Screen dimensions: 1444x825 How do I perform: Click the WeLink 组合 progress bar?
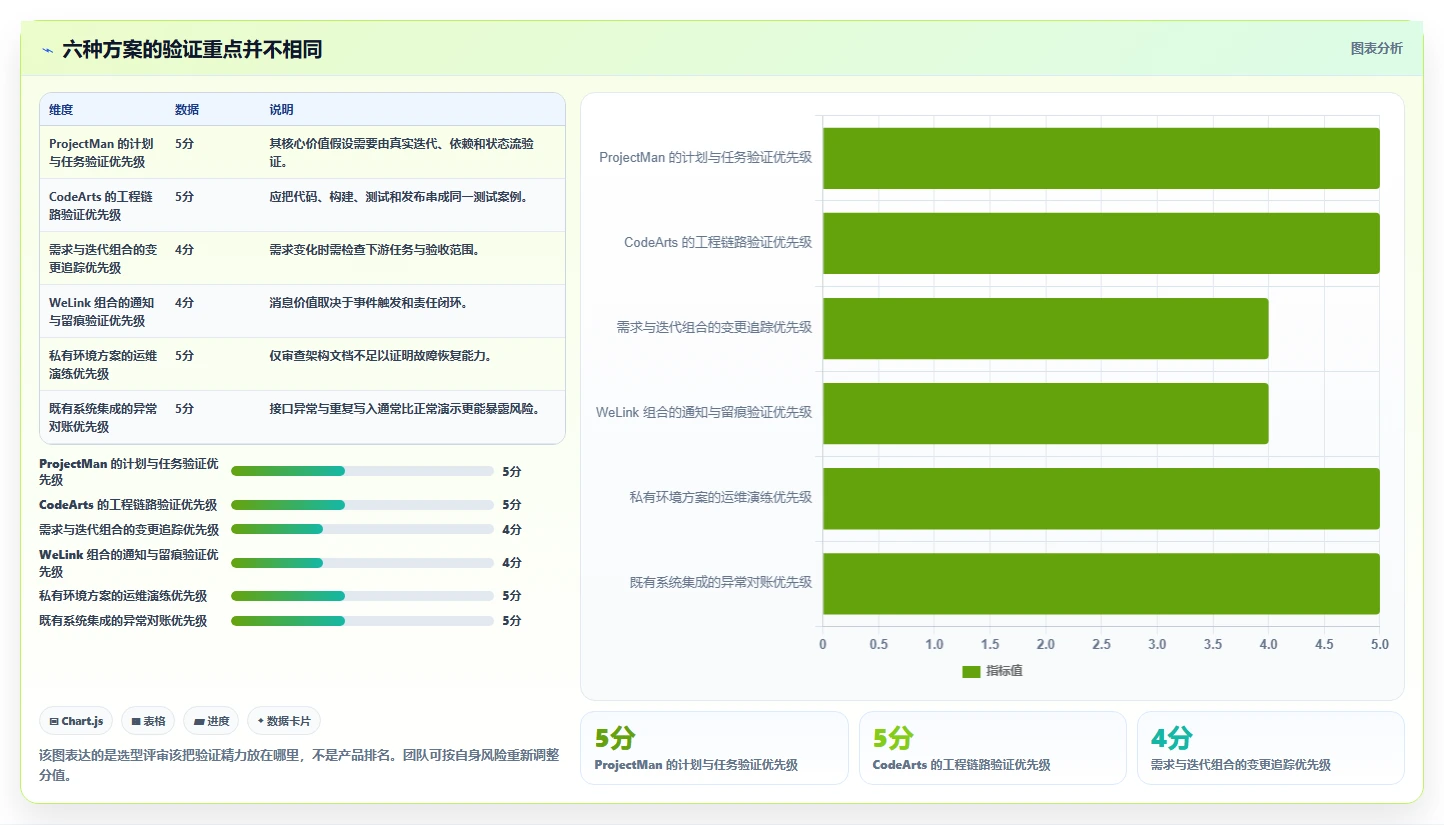tap(362, 563)
